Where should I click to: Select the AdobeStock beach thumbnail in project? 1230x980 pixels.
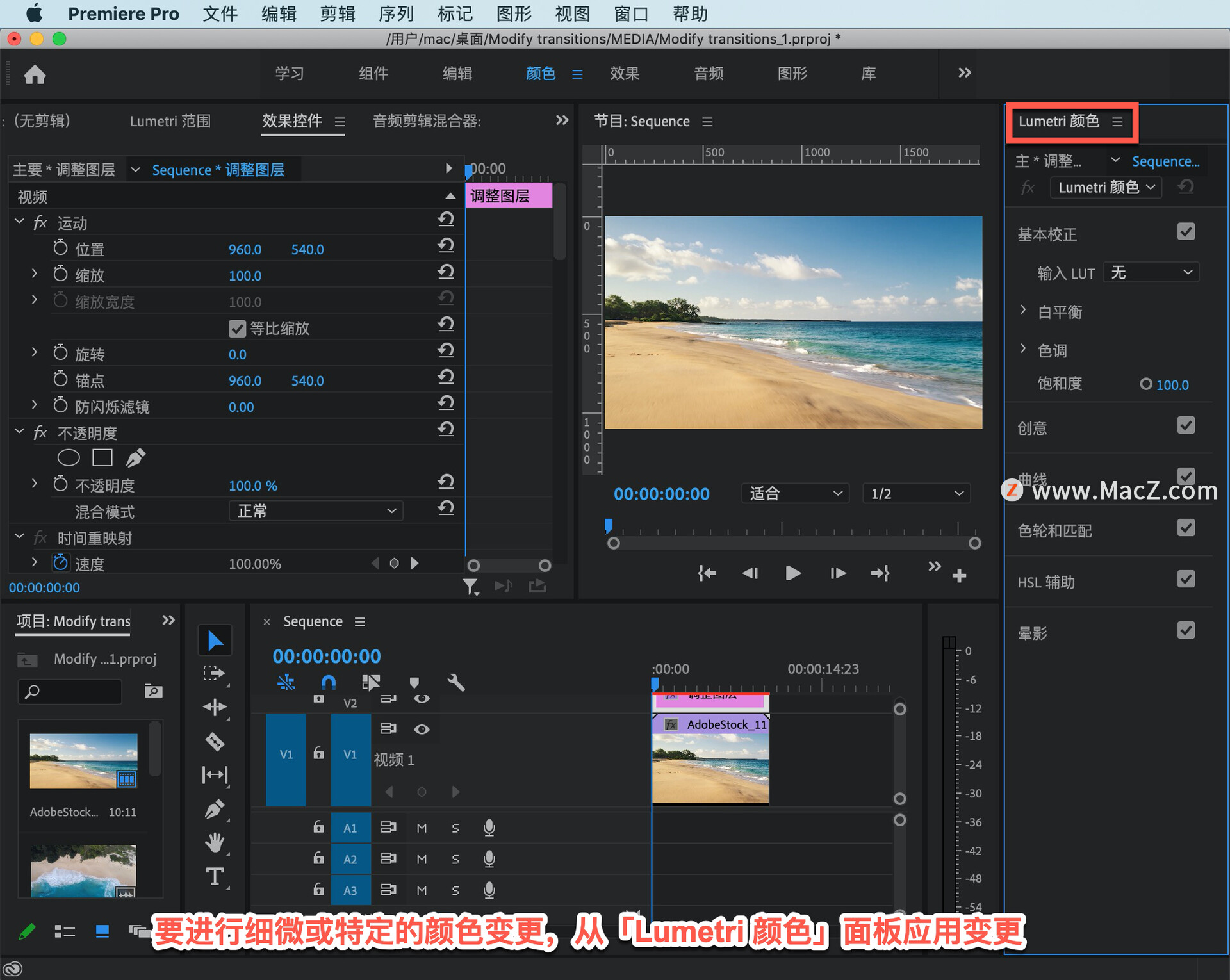[x=83, y=761]
